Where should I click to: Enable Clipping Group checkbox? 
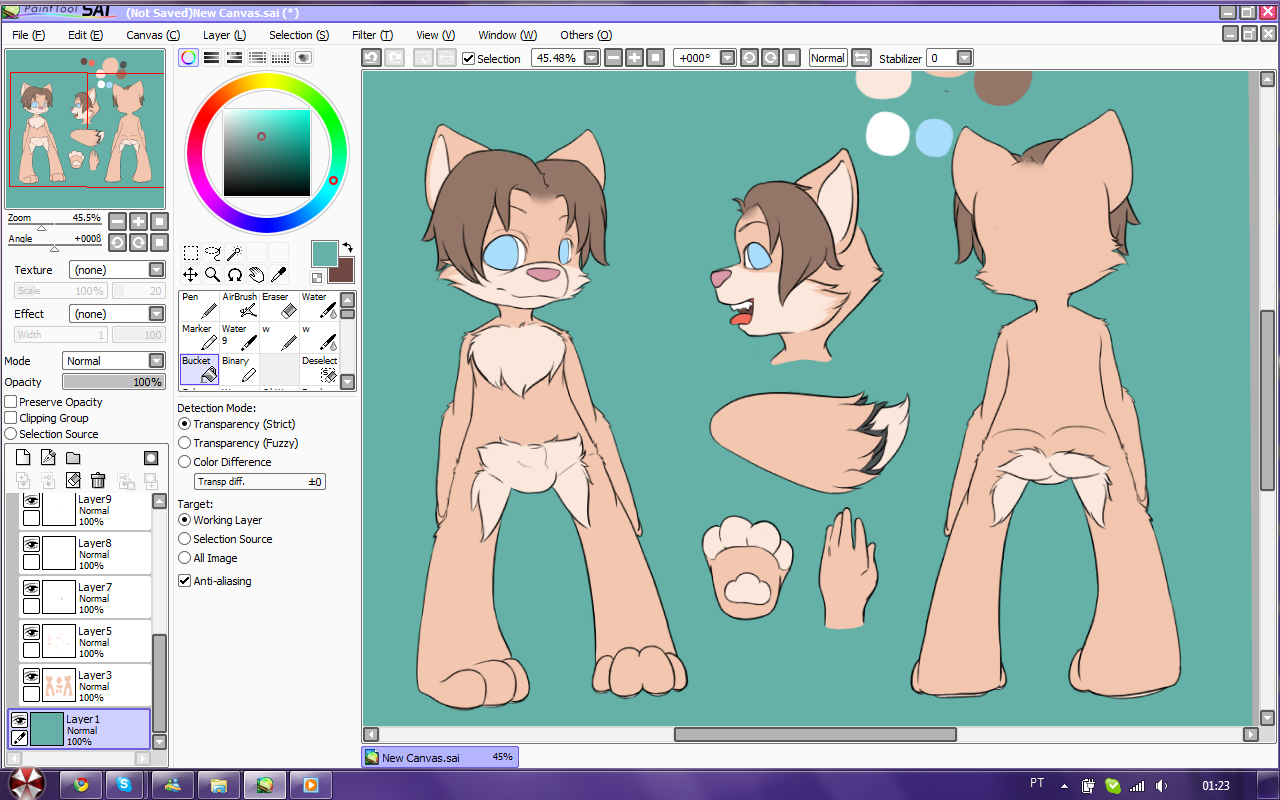tap(11, 418)
